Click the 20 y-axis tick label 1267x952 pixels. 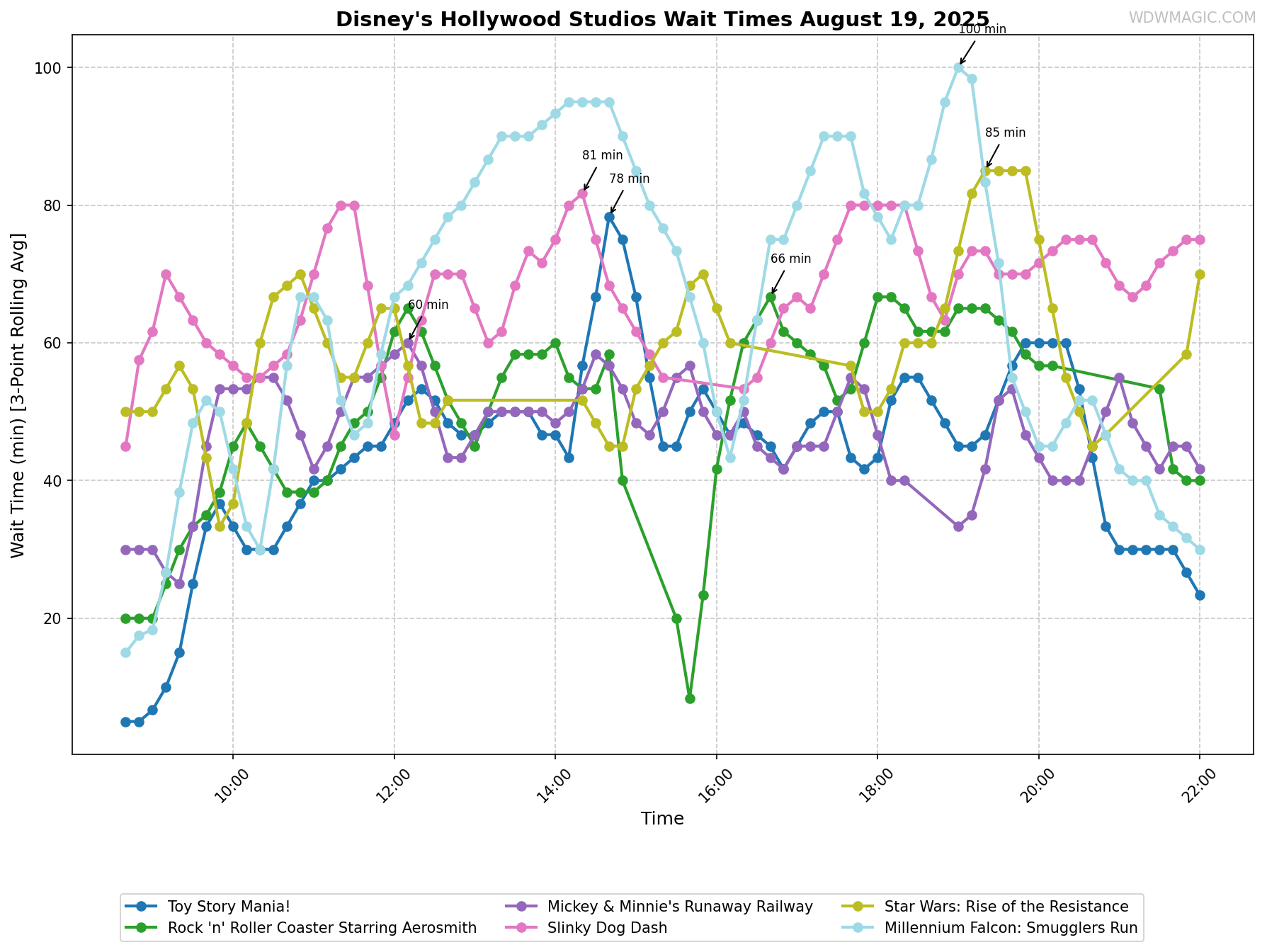[54, 618]
